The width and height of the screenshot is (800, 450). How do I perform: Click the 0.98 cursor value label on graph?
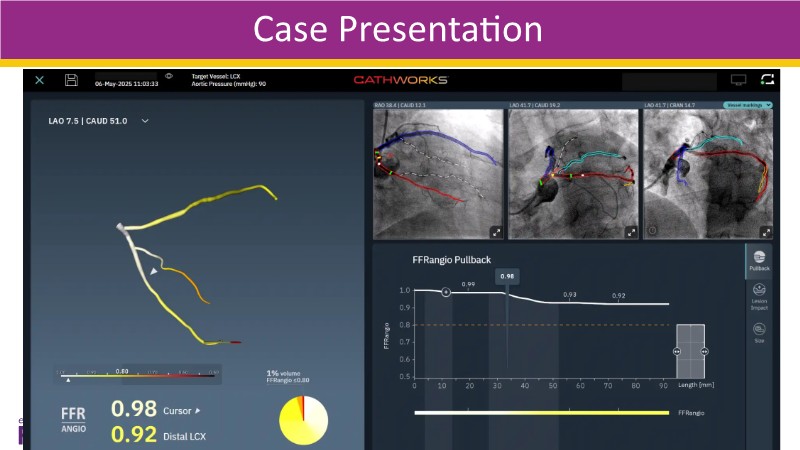(x=507, y=276)
